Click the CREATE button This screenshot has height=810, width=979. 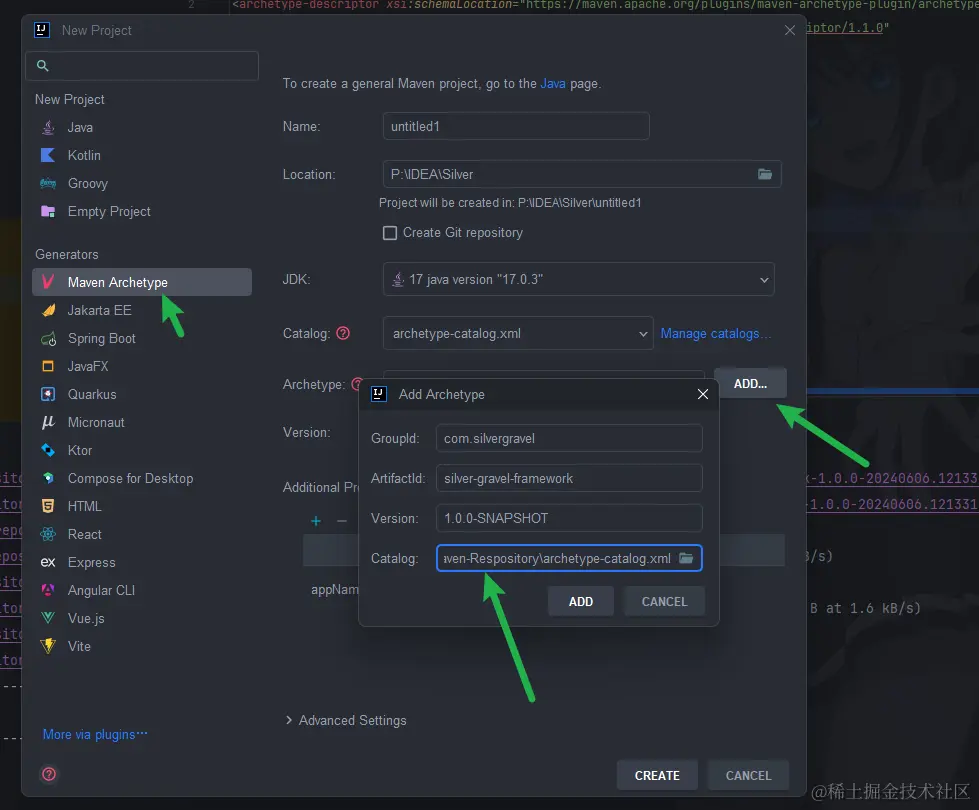657,775
